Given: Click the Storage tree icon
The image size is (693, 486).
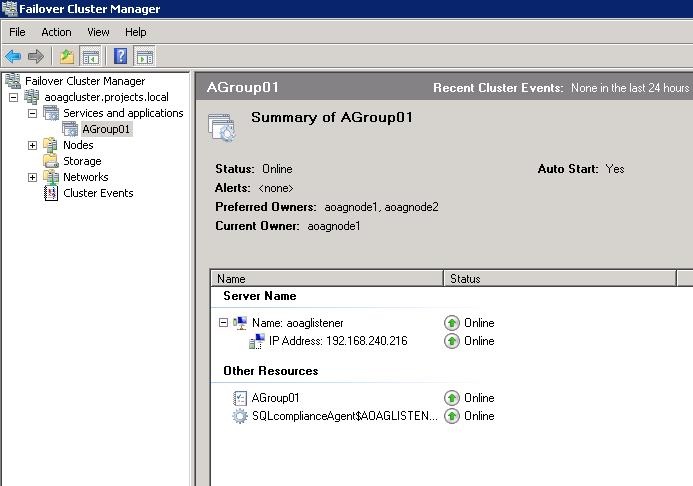Looking at the screenshot, I should click(50, 161).
